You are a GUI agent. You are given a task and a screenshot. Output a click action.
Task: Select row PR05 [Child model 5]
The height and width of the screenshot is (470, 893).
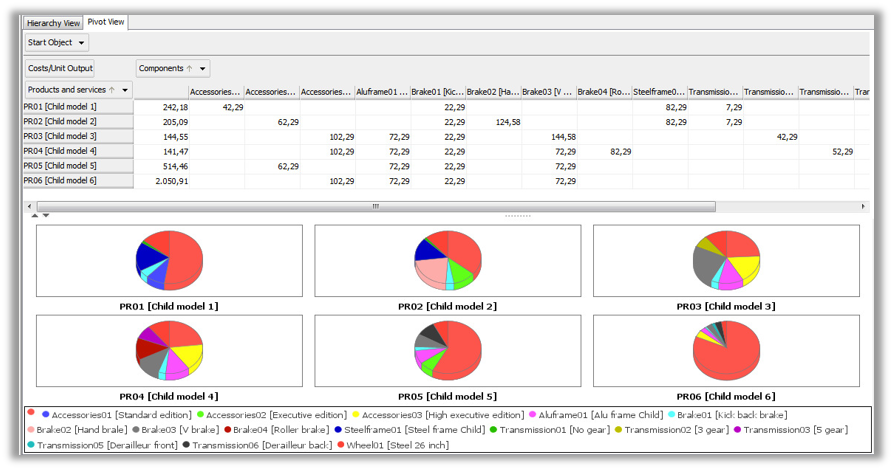pos(78,166)
